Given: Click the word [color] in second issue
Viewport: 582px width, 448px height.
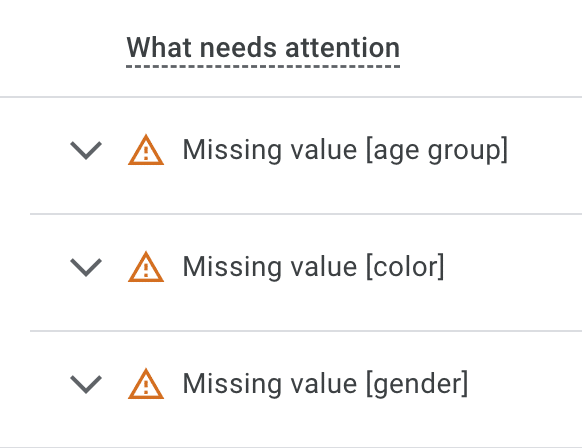Looking at the screenshot, I should click(405, 267).
